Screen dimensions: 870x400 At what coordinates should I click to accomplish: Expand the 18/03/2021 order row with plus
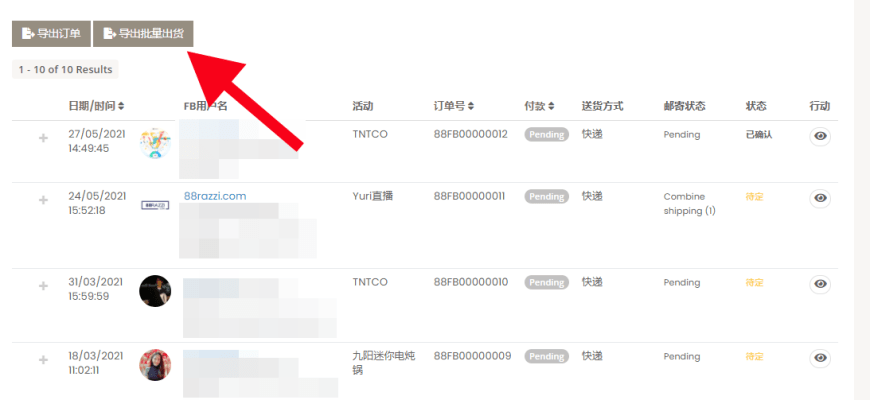43,360
